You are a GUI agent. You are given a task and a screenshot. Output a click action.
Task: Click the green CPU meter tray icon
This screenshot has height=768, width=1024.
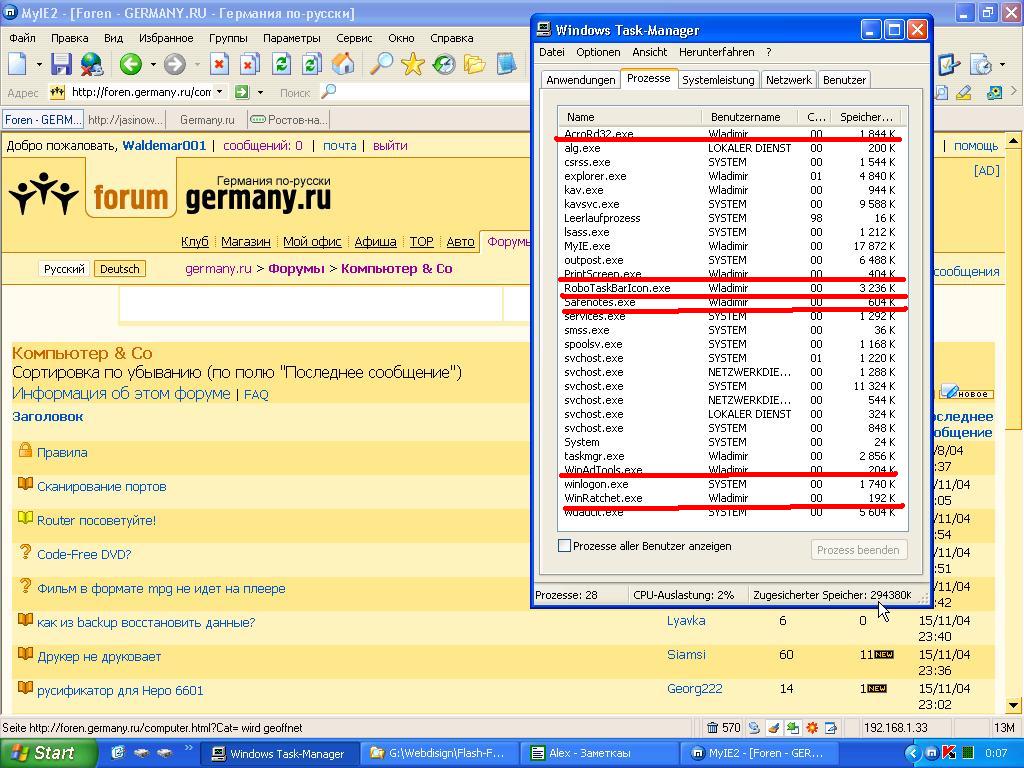coord(968,753)
